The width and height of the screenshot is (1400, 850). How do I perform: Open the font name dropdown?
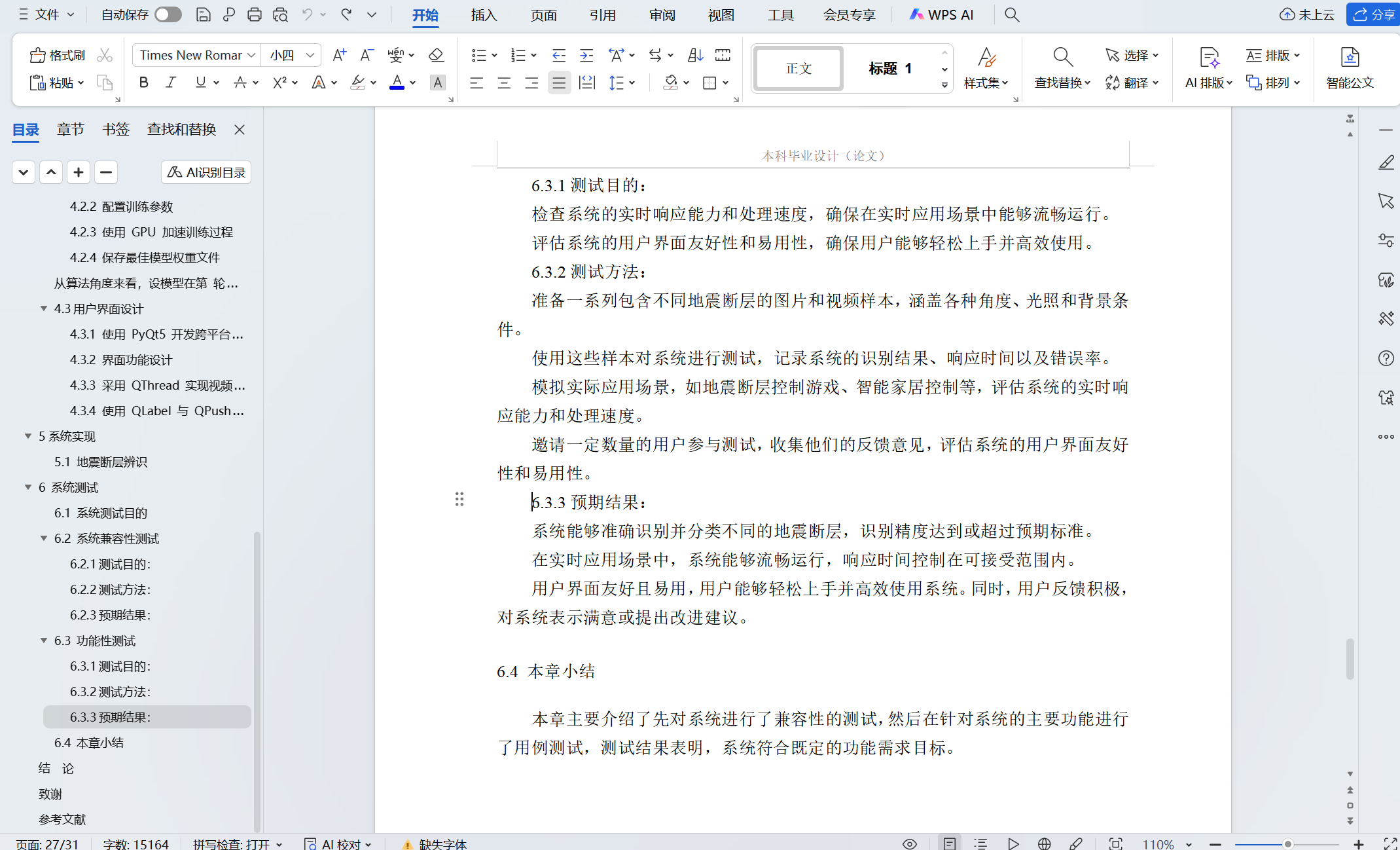point(251,55)
